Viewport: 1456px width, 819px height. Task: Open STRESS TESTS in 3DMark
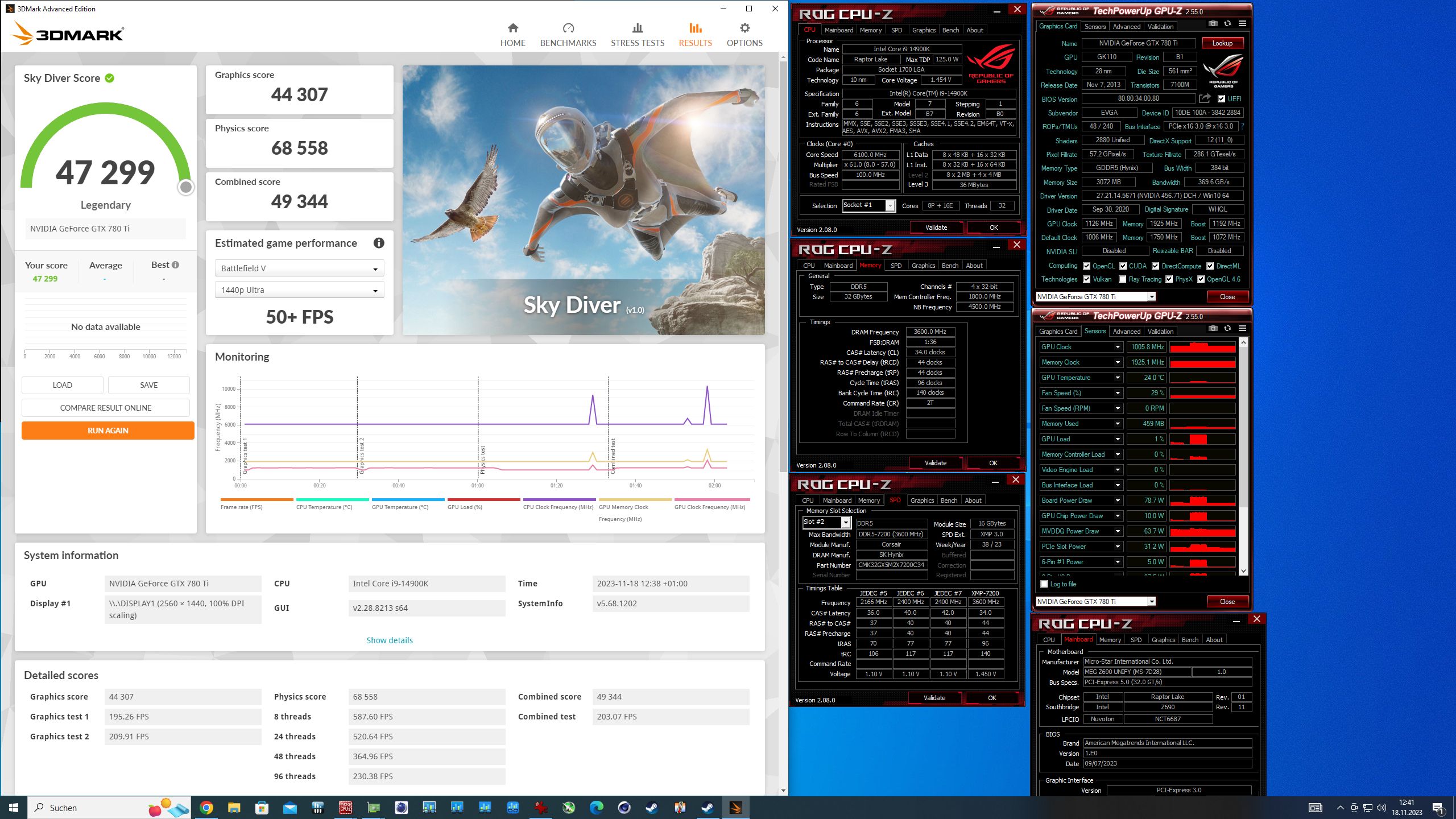[x=637, y=35]
